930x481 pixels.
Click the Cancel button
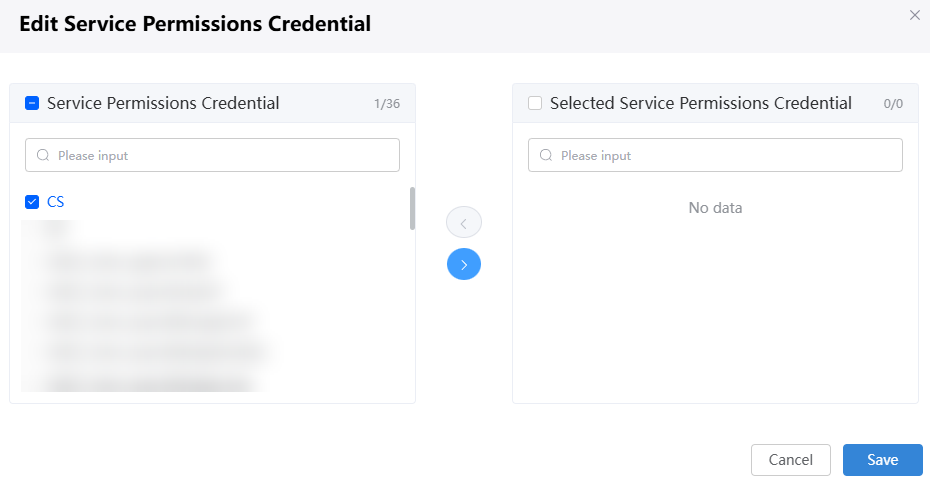[x=791, y=460]
